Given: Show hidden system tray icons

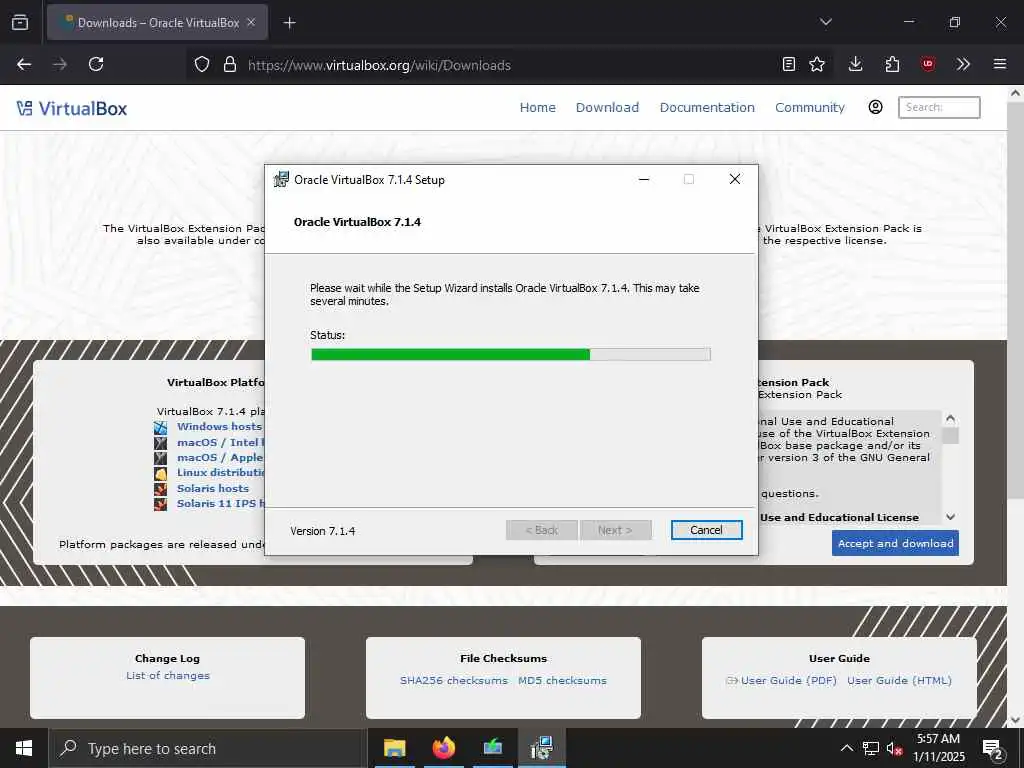Looking at the screenshot, I should 846,748.
